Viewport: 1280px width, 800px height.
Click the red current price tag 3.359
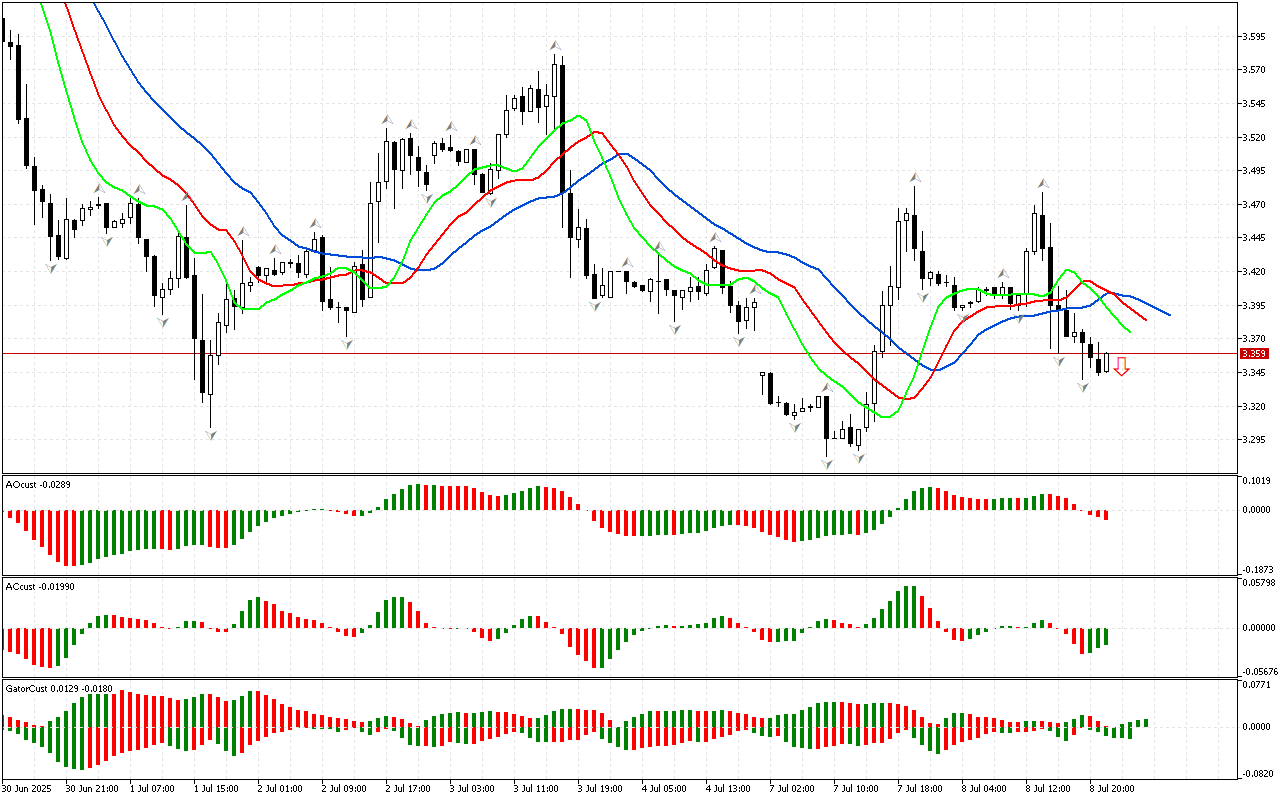pos(1254,354)
